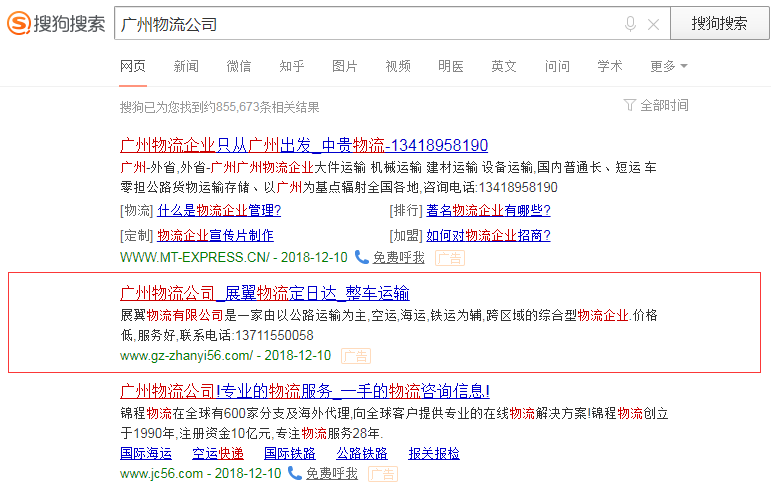Open the 全部时间 time filter
Screen dimensions: 771x494
click(656, 105)
